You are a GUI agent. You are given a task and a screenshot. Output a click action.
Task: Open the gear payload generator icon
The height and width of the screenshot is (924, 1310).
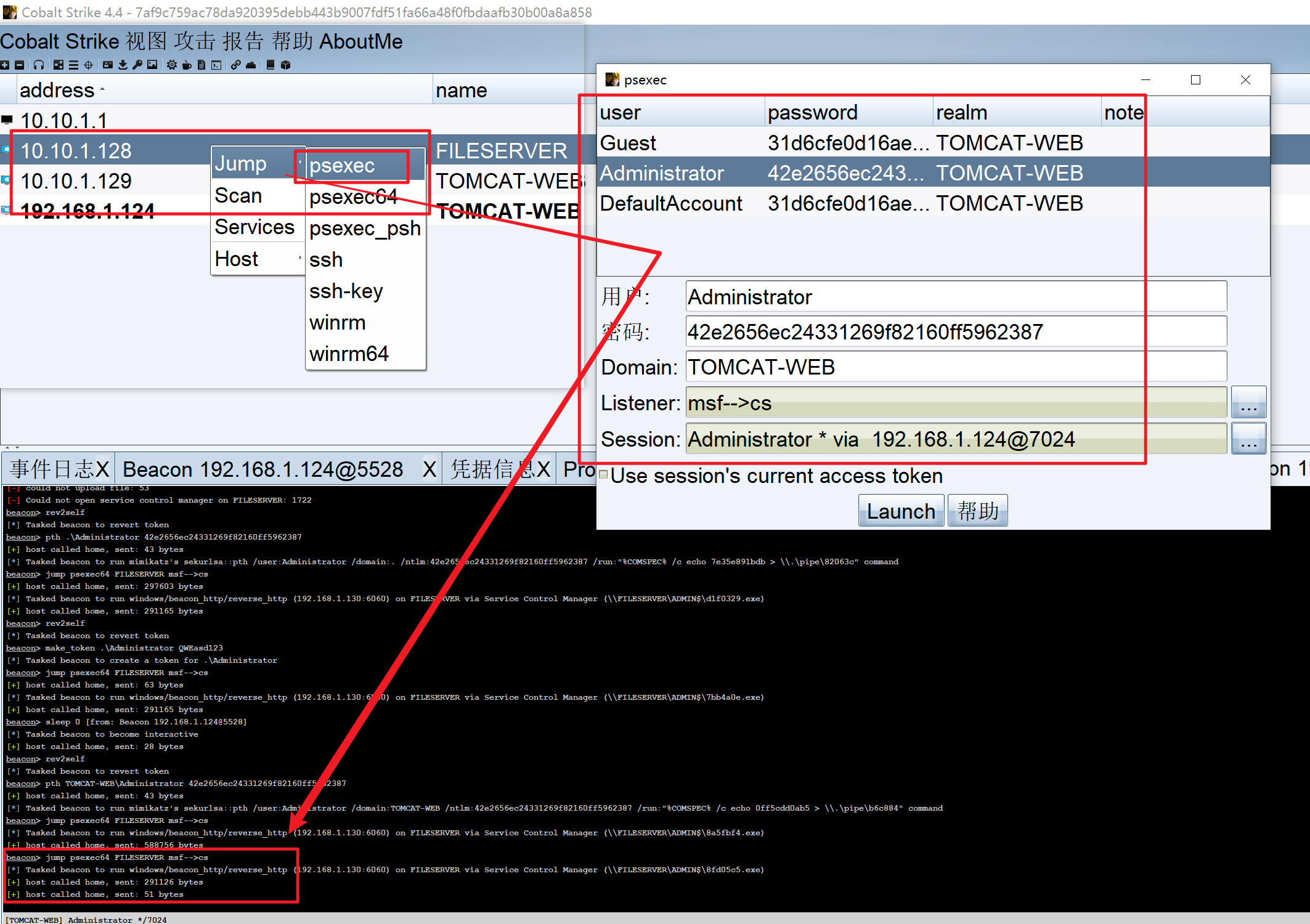point(172,65)
